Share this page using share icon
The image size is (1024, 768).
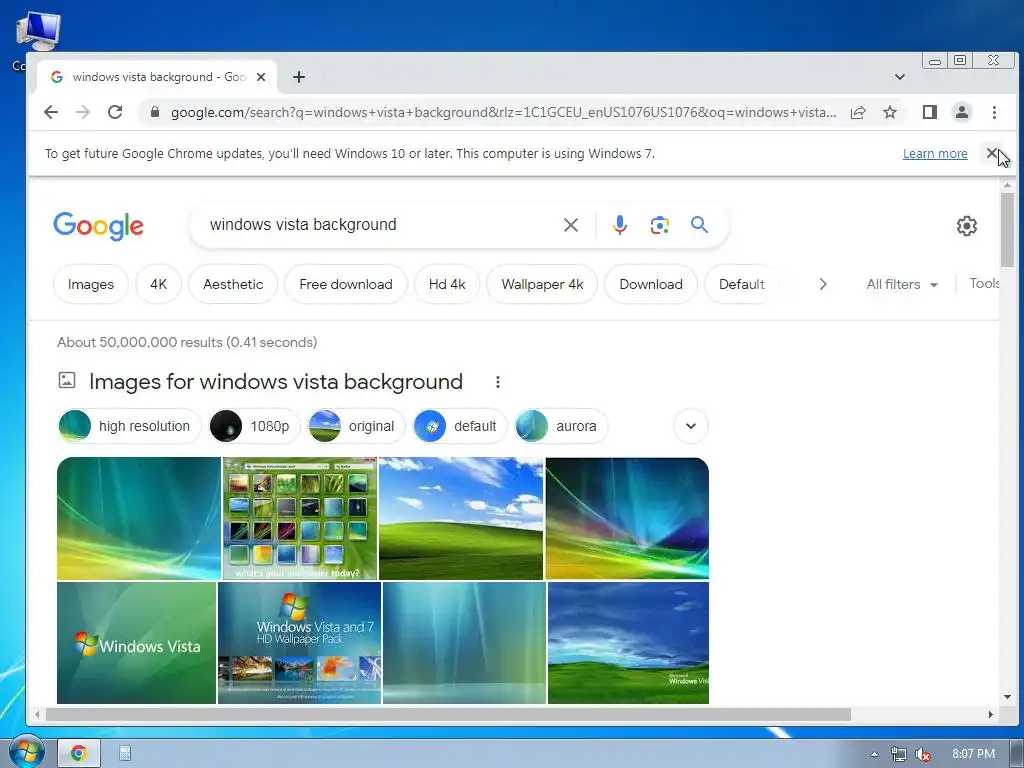(858, 112)
